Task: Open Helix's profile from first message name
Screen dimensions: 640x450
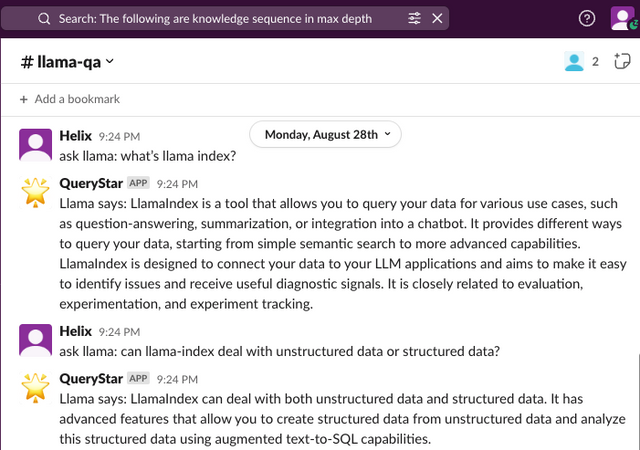Action: point(76,135)
